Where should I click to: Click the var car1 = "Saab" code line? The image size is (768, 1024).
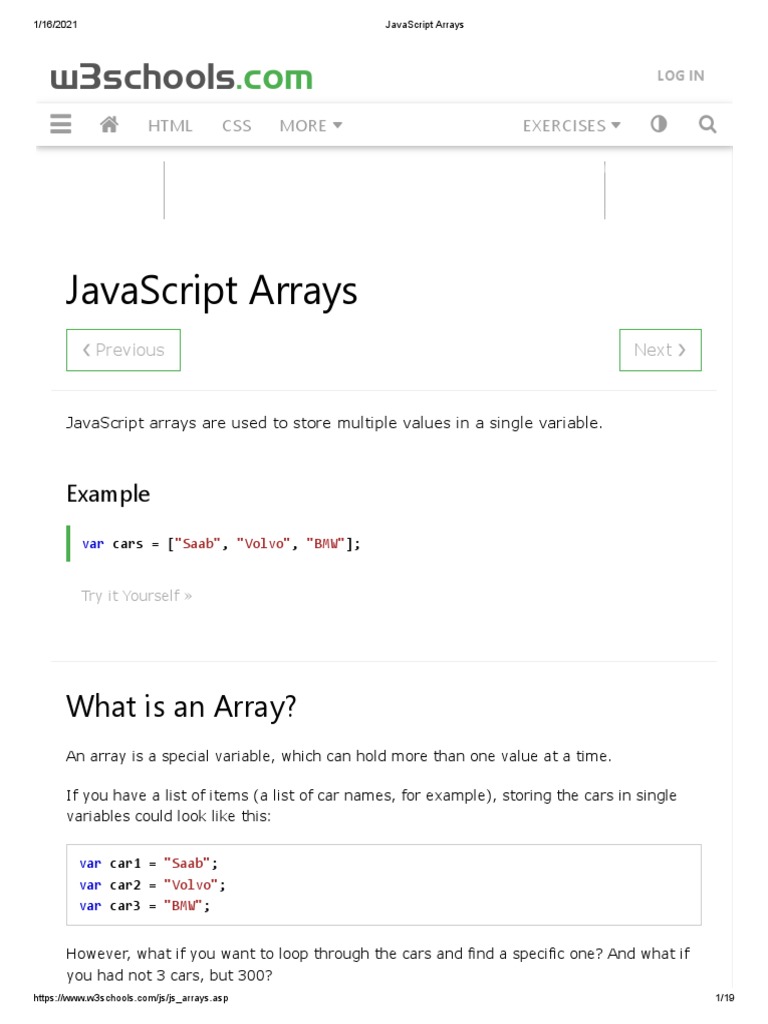pyautogui.click(x=148, y=863)
